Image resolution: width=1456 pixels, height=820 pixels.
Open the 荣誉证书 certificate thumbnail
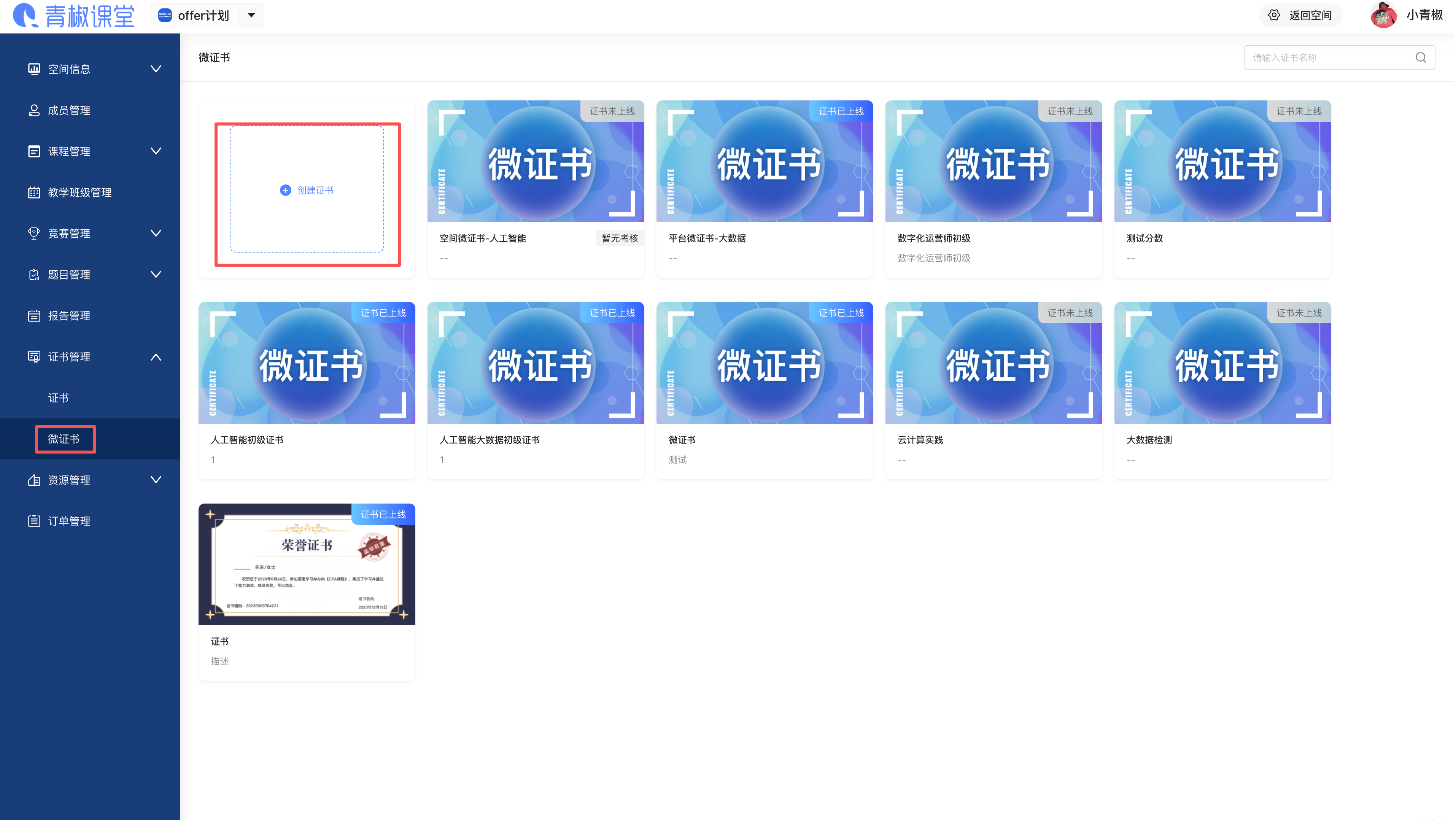[x=307, y=564]
